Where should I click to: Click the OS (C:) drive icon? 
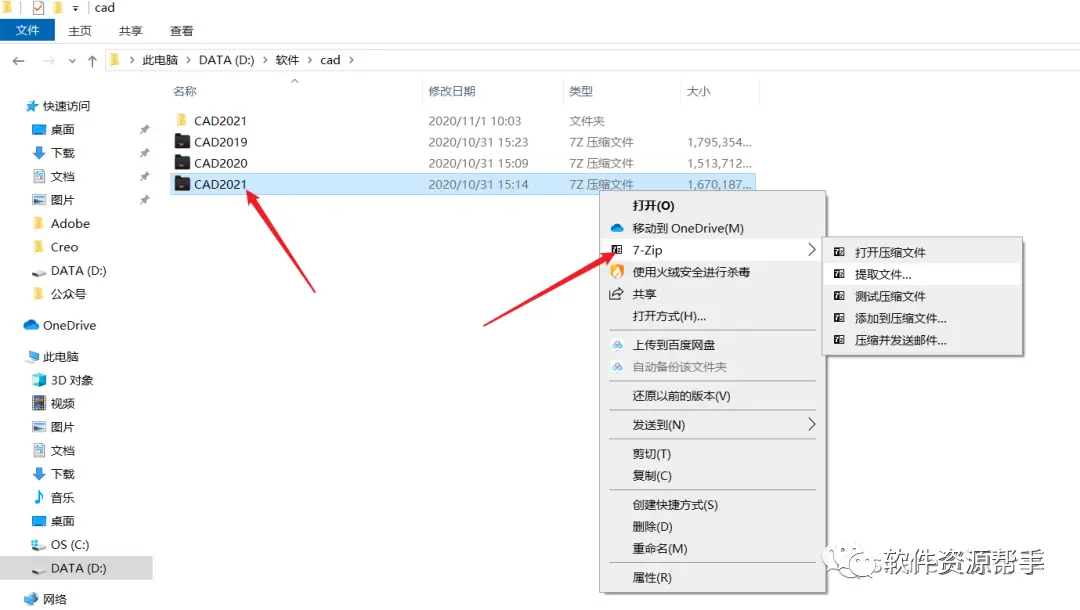39,545
